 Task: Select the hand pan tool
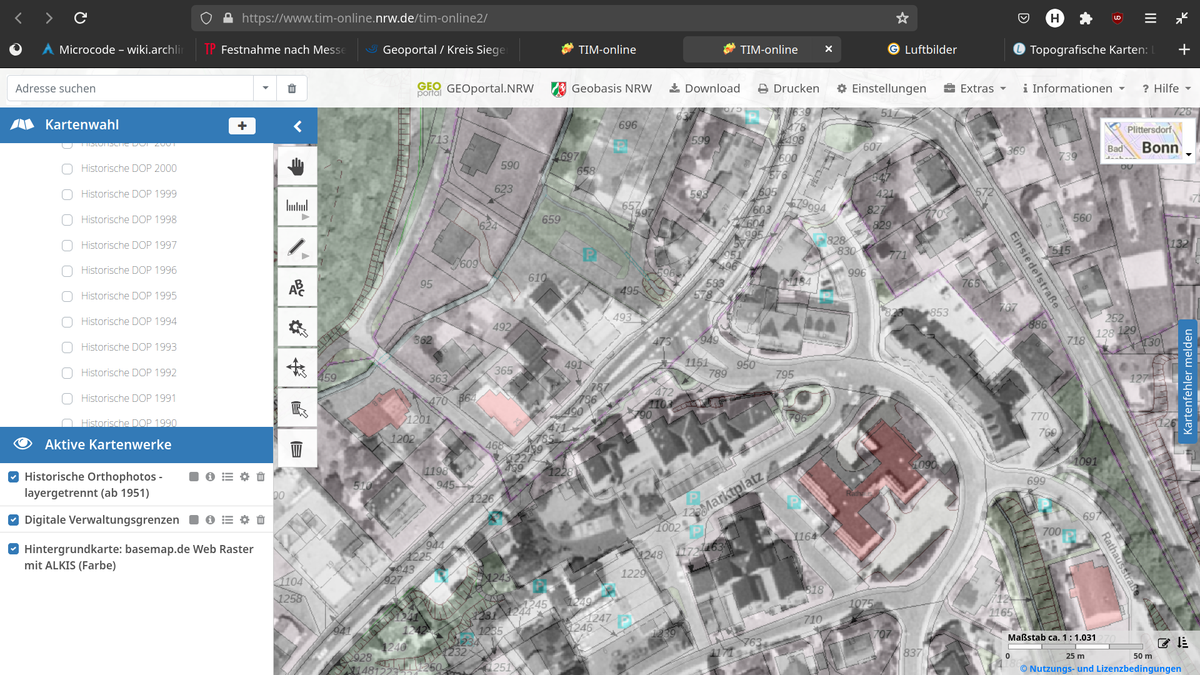click(296, 167)
